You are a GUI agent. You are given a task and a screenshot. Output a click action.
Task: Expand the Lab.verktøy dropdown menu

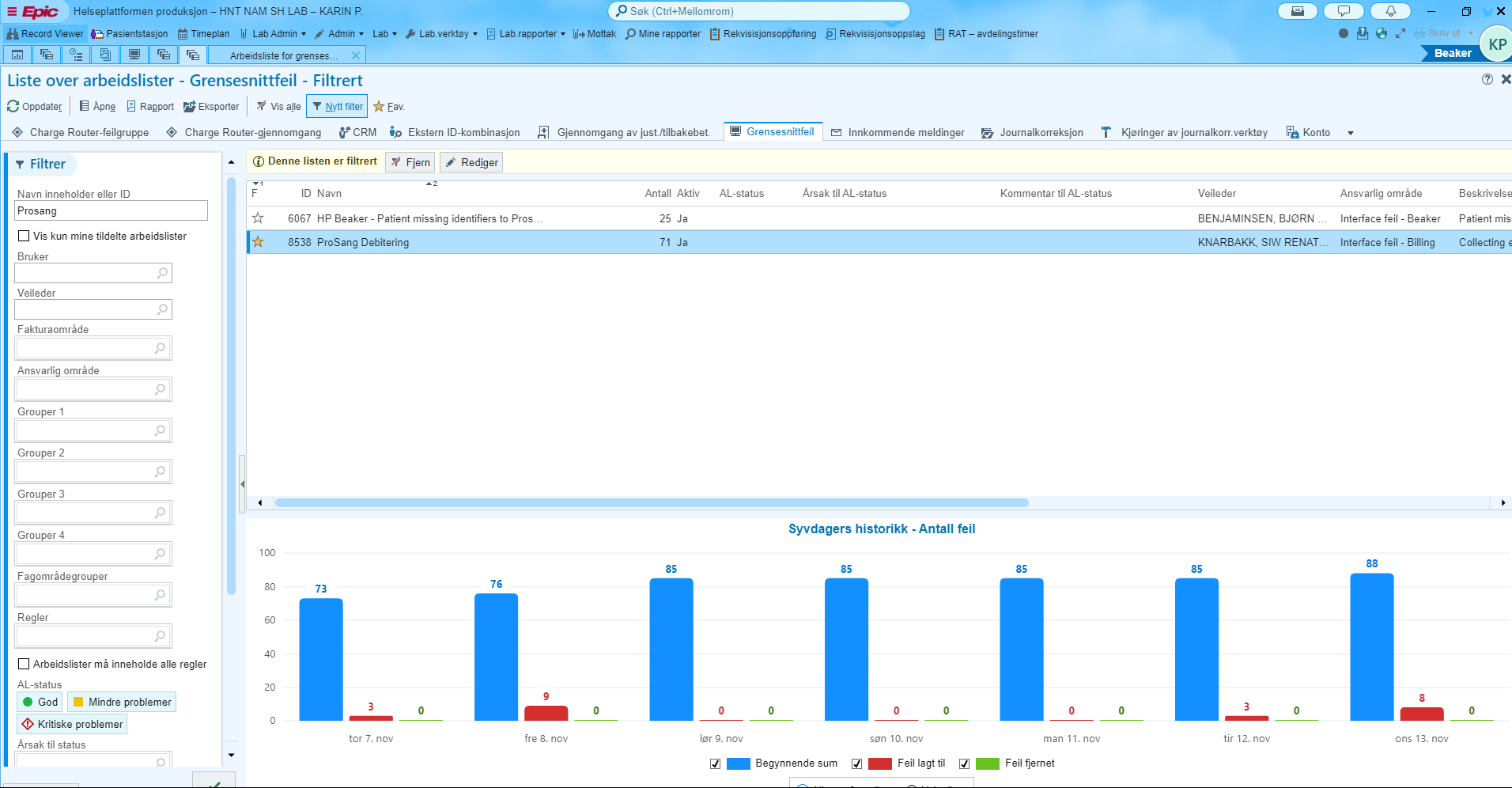(442, 34)
